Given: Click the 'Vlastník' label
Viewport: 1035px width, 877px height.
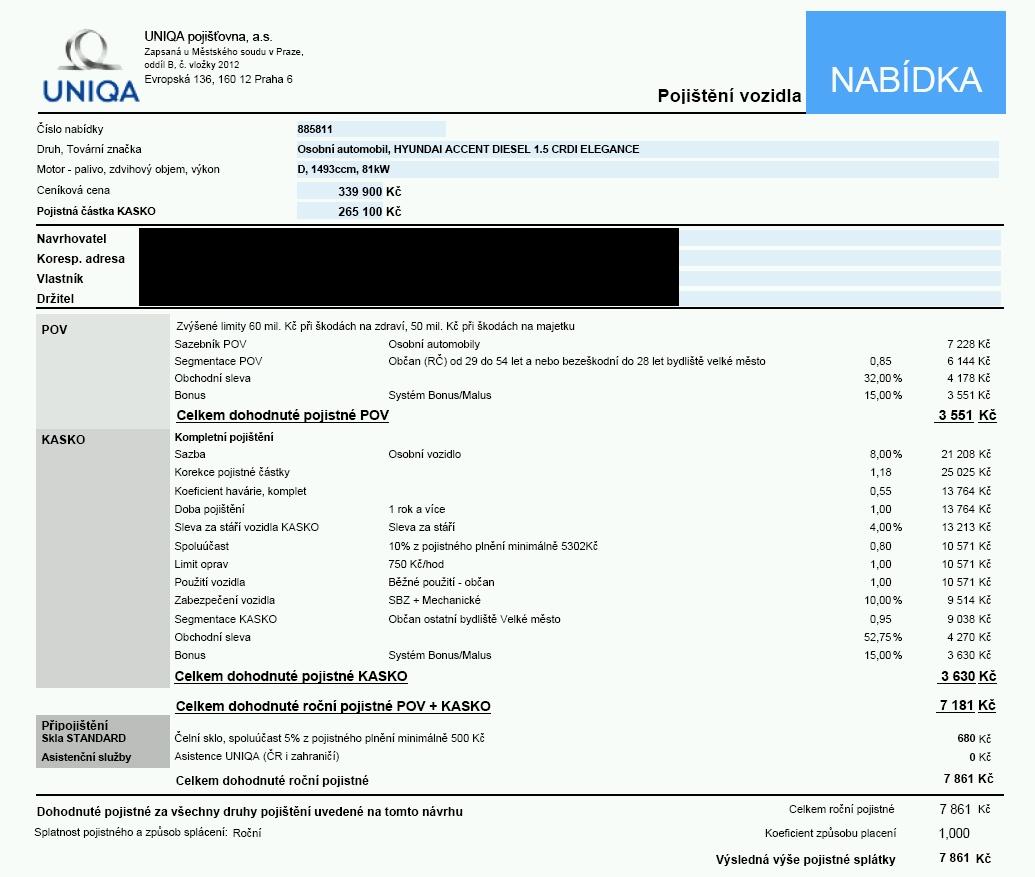Looking at the screenshot, I should pyautogui.click(x=60, y=278).
